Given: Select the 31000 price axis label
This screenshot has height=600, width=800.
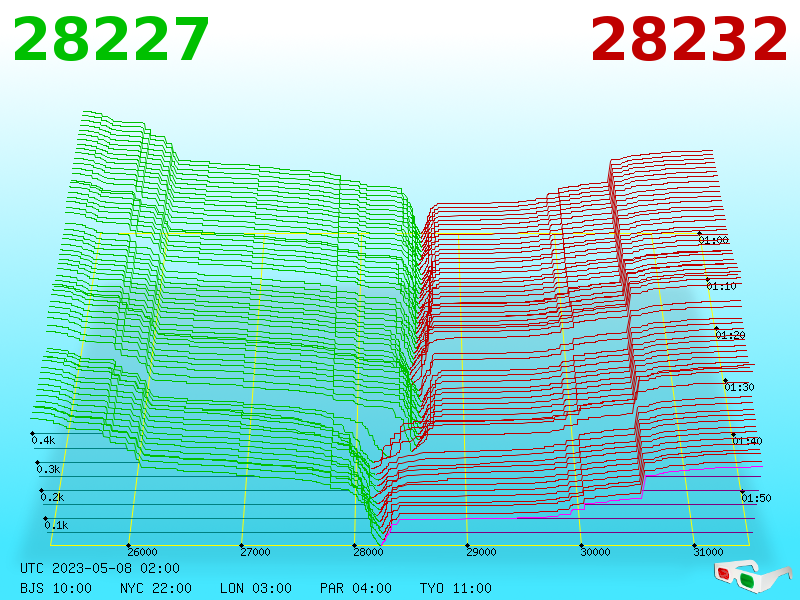Looking at the screenshot, I should 708,552.
